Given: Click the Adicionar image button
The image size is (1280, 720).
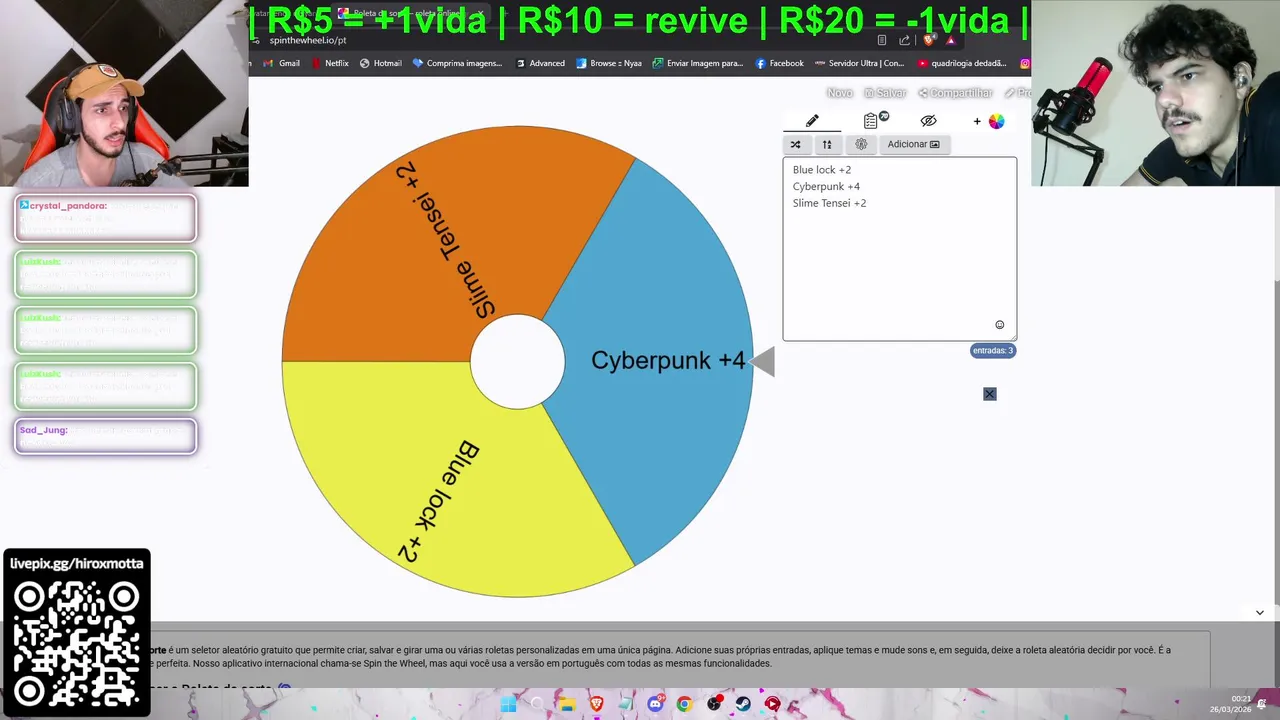Looking at the screenshot, I should pyautogui.click(x=913, y=144).
